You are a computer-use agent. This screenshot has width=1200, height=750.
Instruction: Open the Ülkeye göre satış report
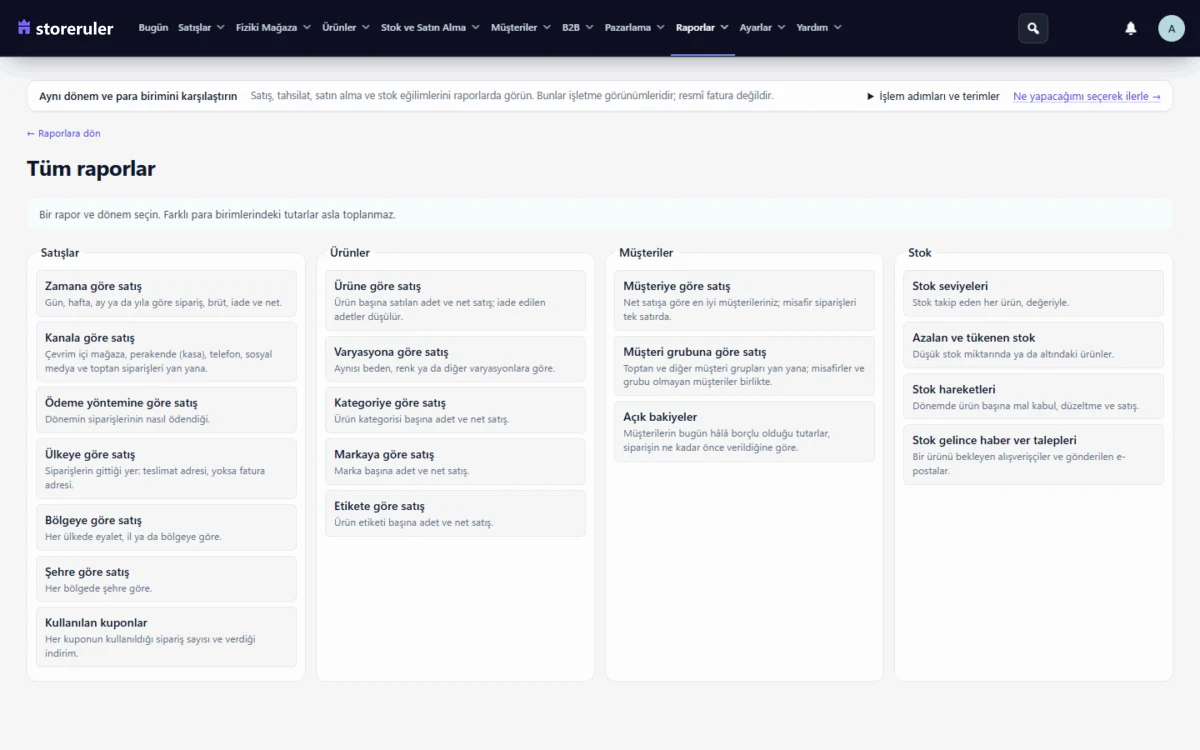tap(166, 468)
